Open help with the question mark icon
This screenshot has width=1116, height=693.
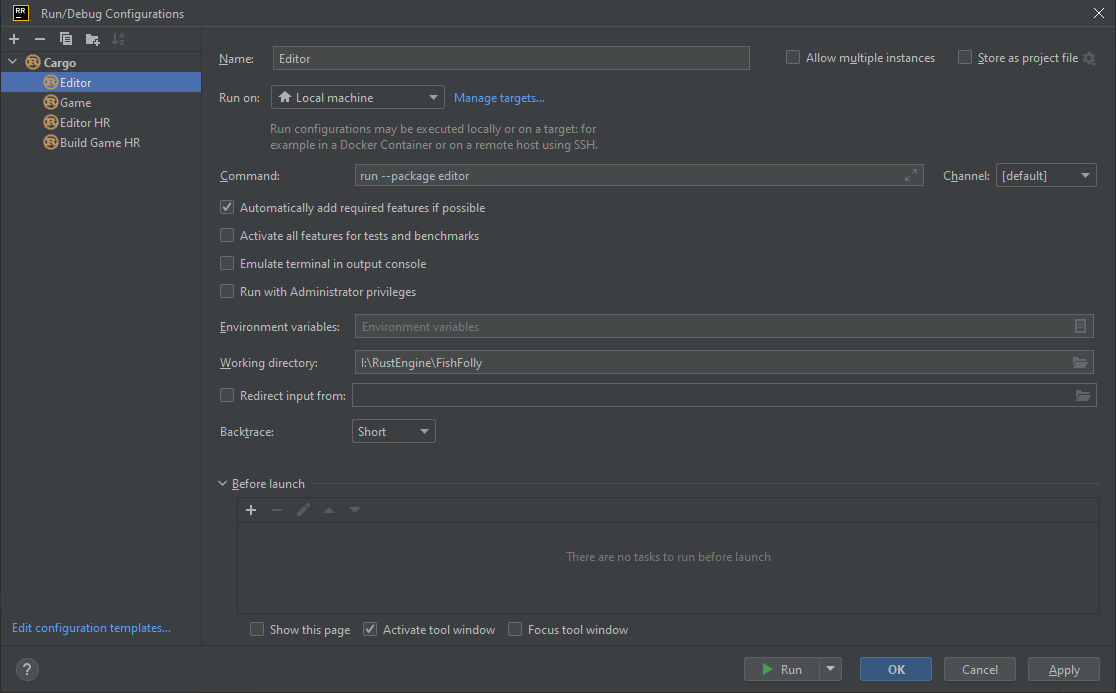27,669
